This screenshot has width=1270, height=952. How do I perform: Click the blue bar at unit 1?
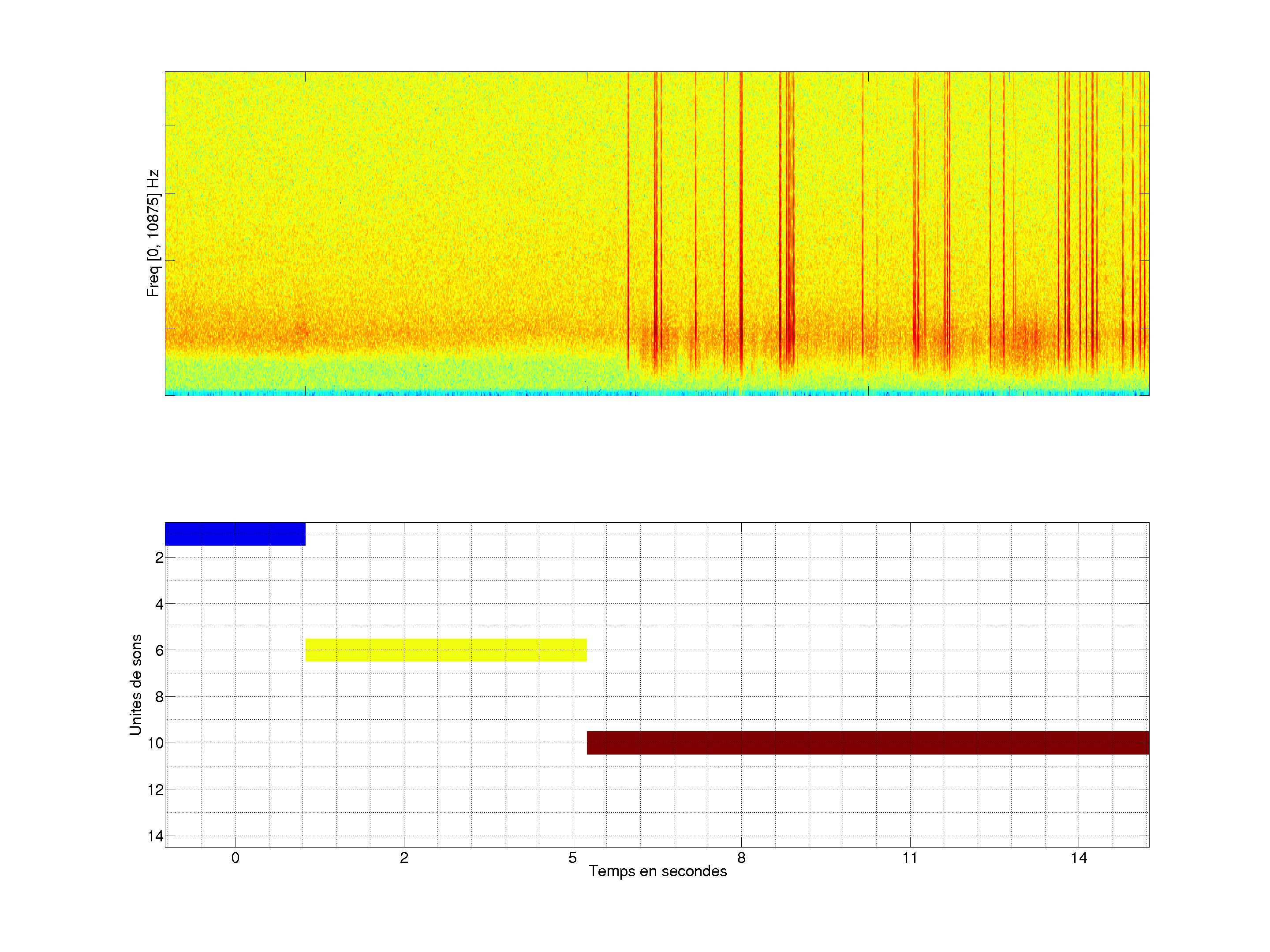coord(235,534)
